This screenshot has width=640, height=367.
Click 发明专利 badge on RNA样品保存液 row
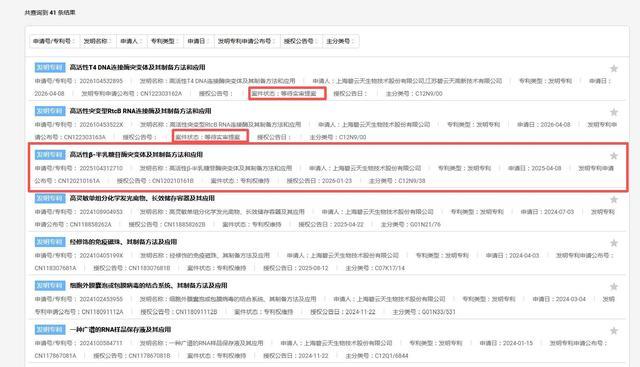(x=50, y=329)
